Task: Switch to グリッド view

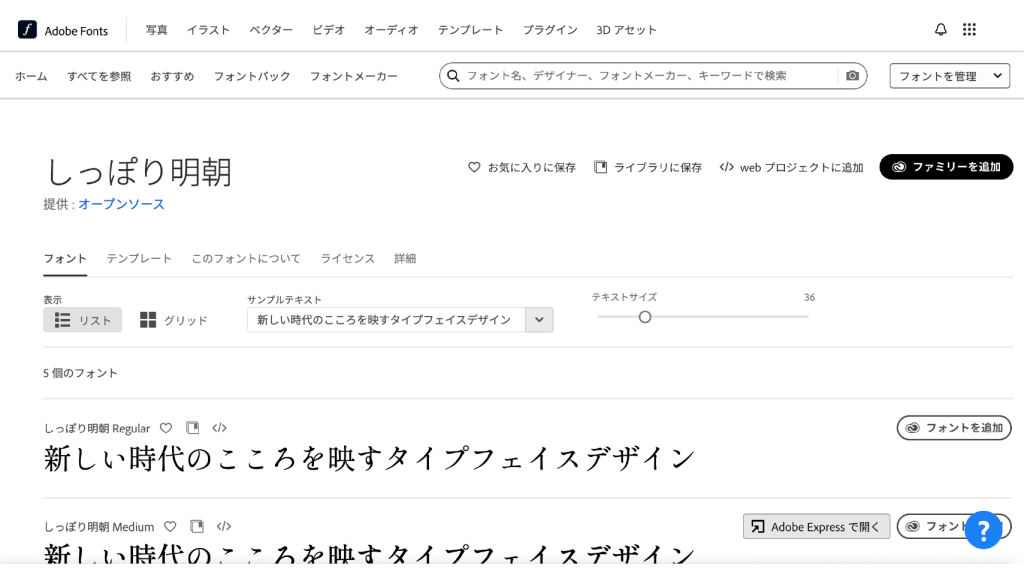Action: click(x=174, y=320)
